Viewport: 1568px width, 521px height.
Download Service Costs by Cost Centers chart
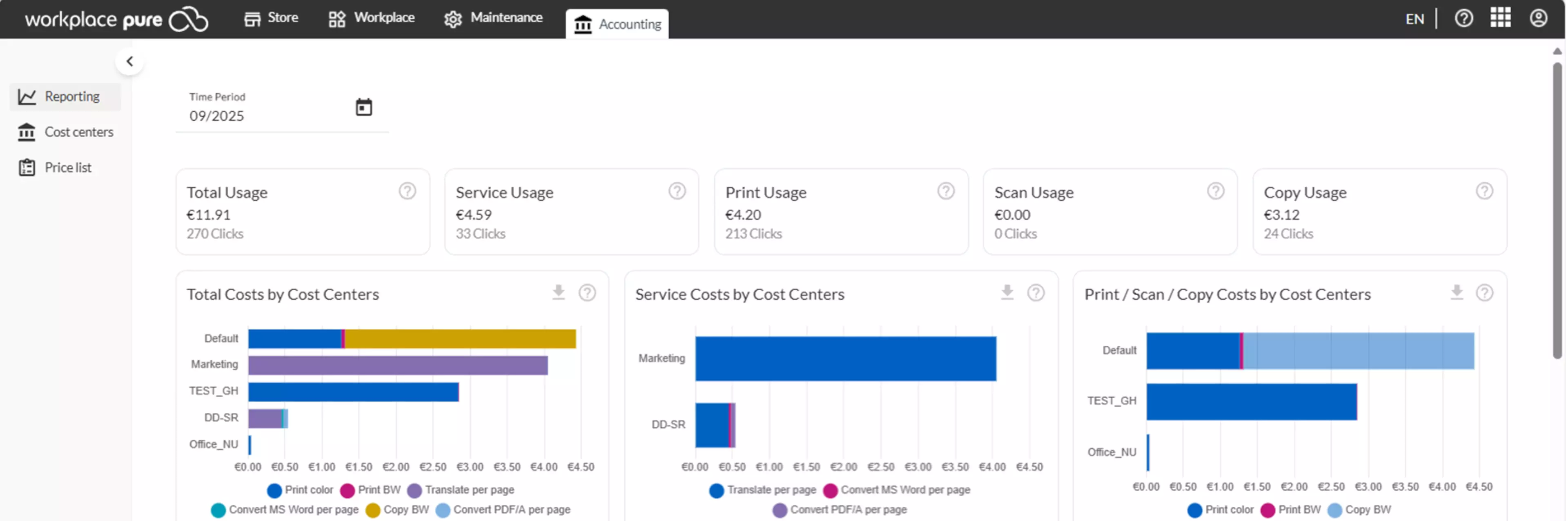[x=1007, y=293]
